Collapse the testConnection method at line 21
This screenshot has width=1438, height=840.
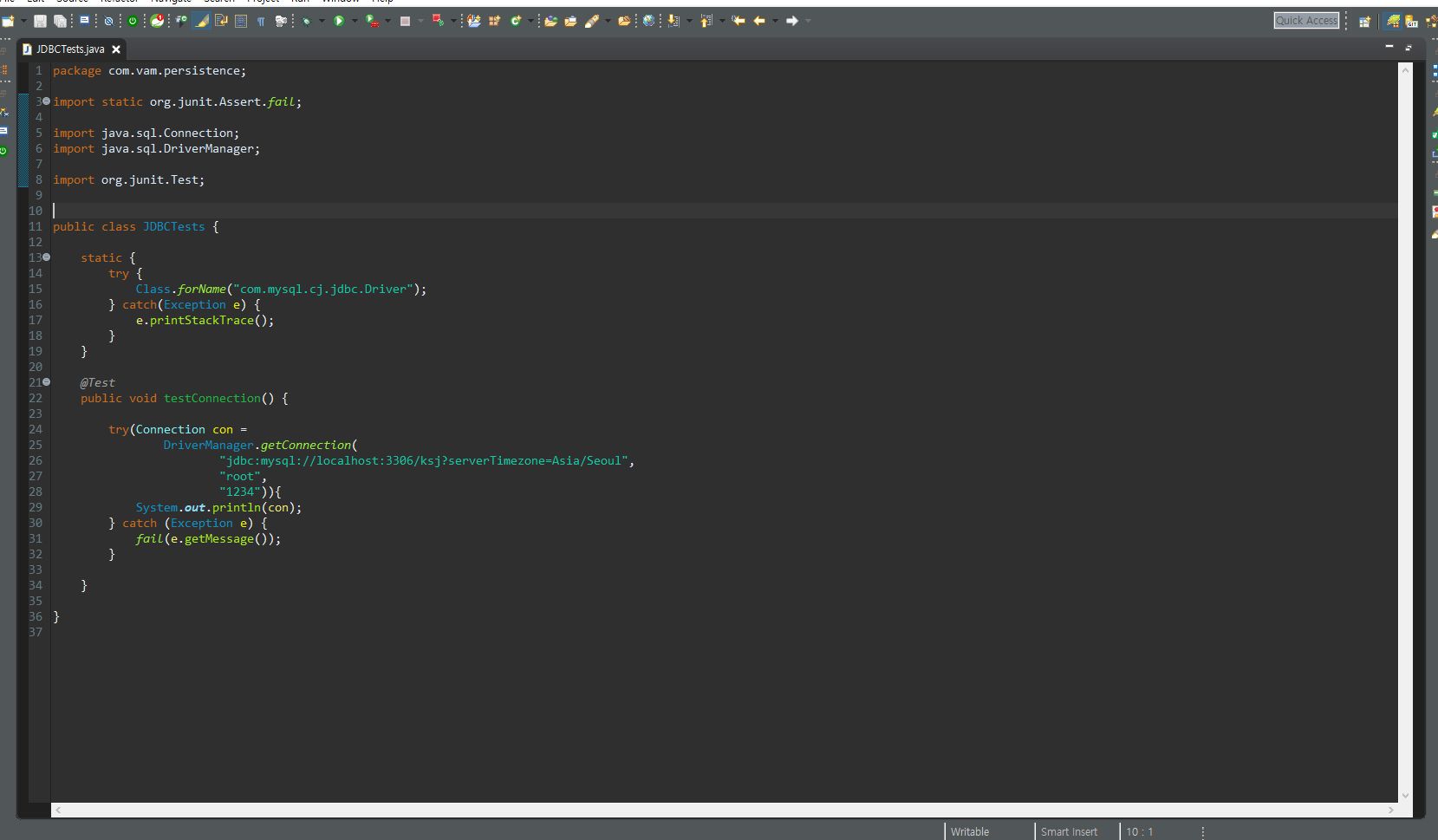pos(46,382)
